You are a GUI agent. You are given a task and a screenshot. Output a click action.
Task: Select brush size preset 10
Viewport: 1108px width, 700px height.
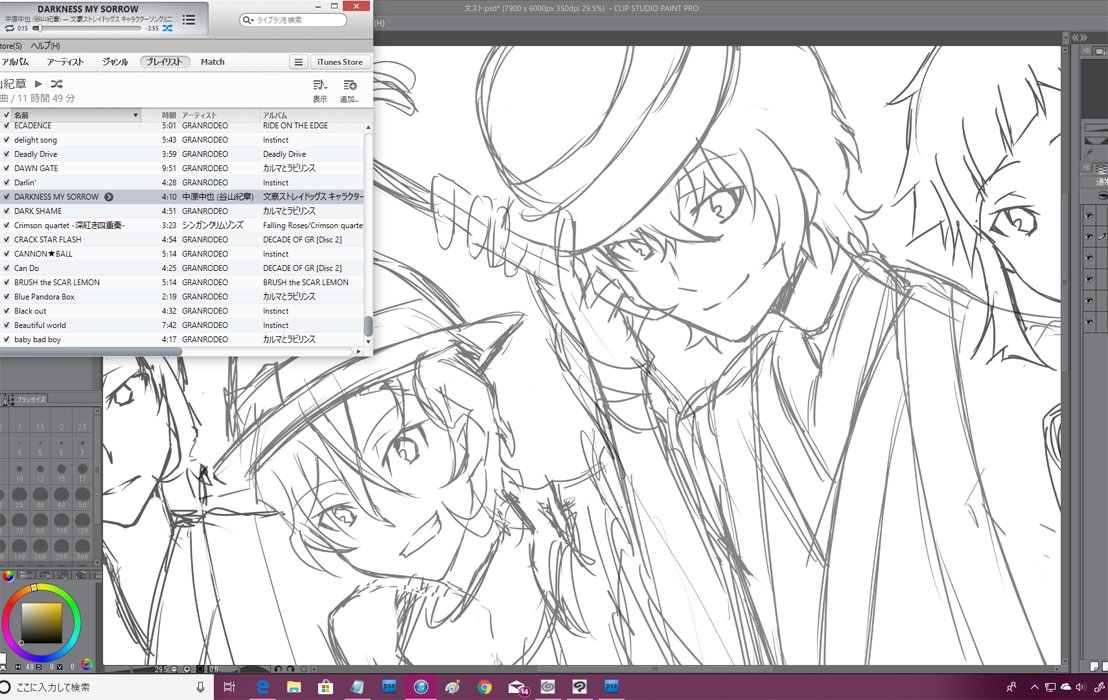pyautogui.click(x=19, y=470)
